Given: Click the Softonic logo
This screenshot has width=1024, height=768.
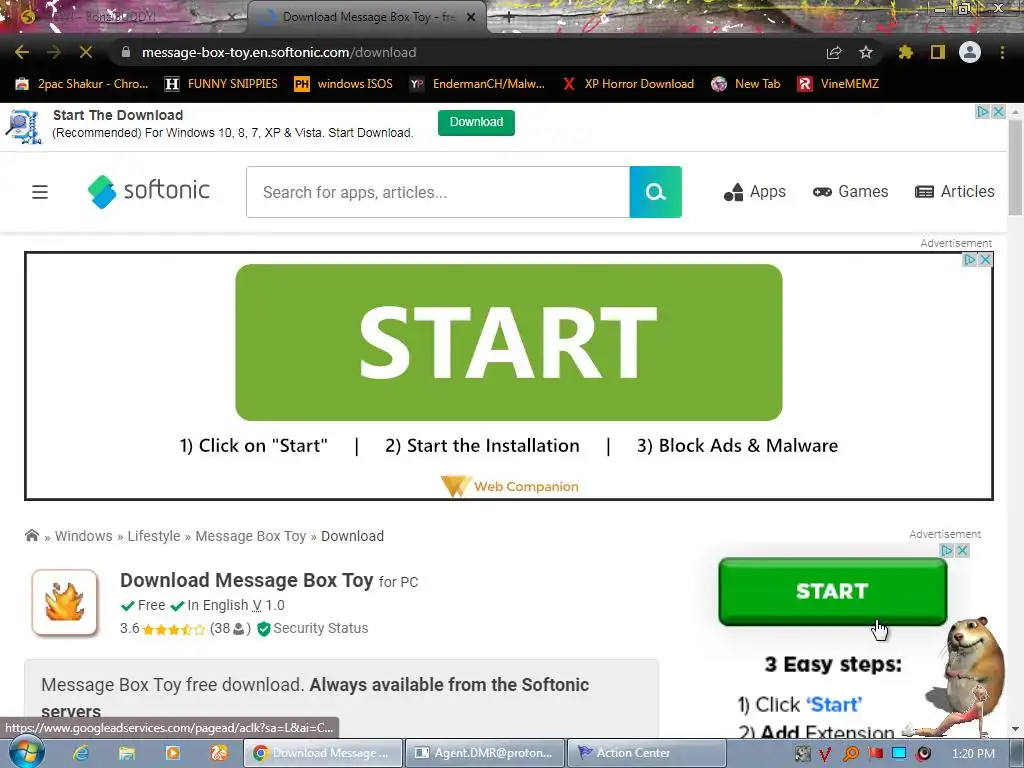Looking at the screenshot, I should 149,191.
